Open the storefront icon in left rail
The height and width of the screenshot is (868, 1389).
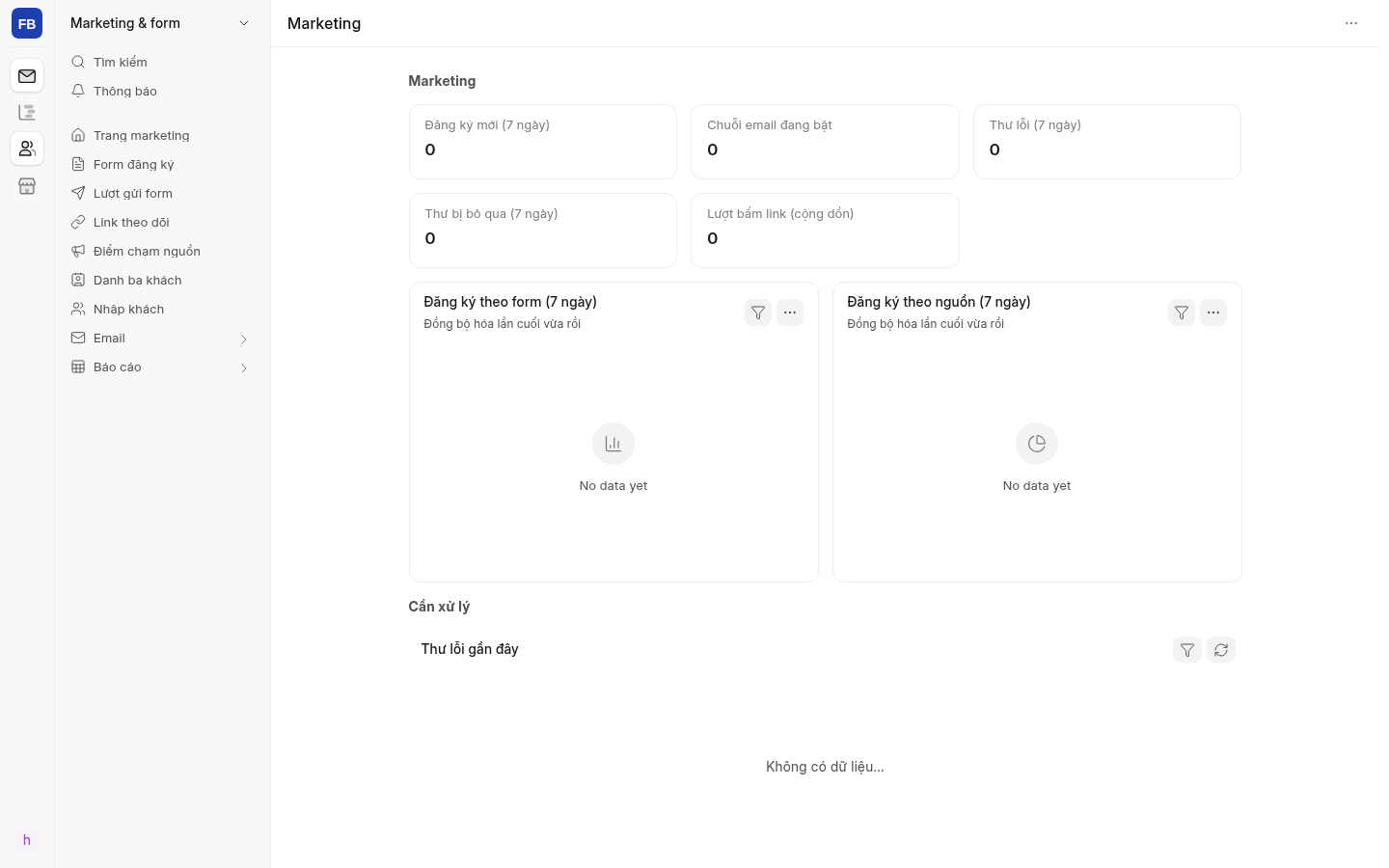pos(27,186)
